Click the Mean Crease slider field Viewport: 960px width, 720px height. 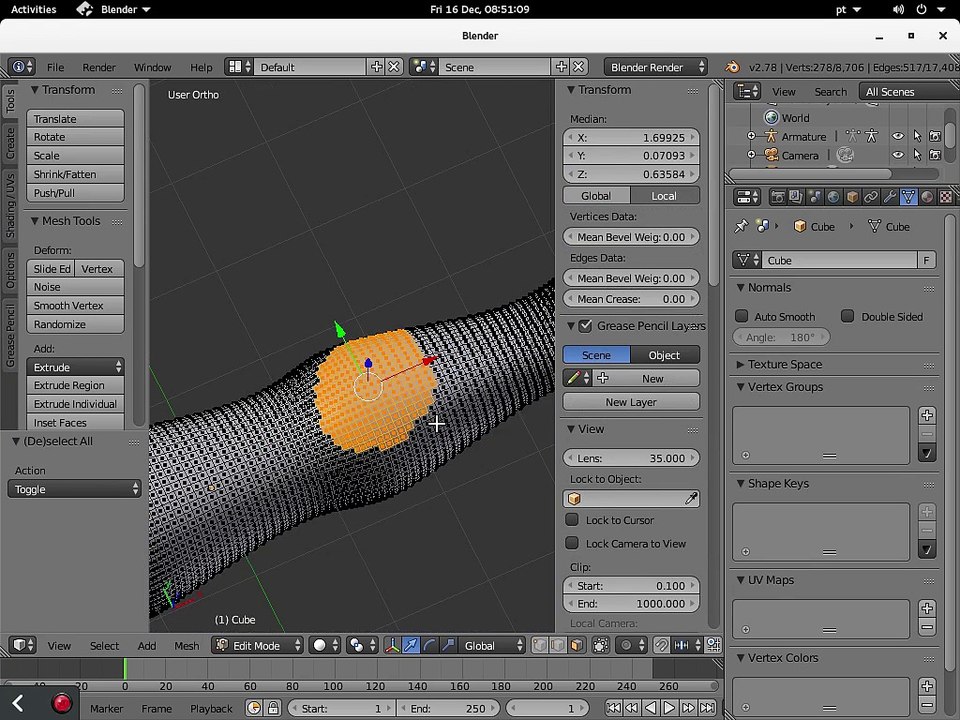click(631, 299)
